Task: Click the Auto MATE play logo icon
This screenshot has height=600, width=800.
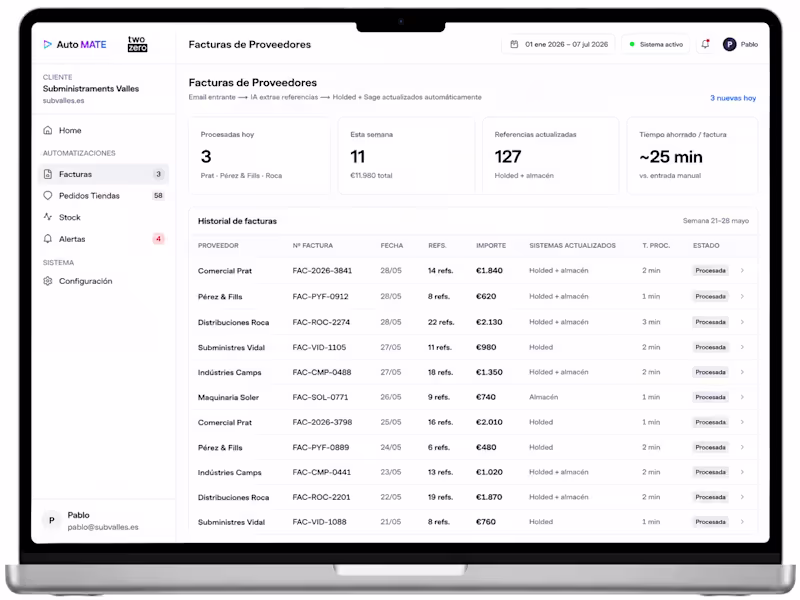Action: click(47, 44)
